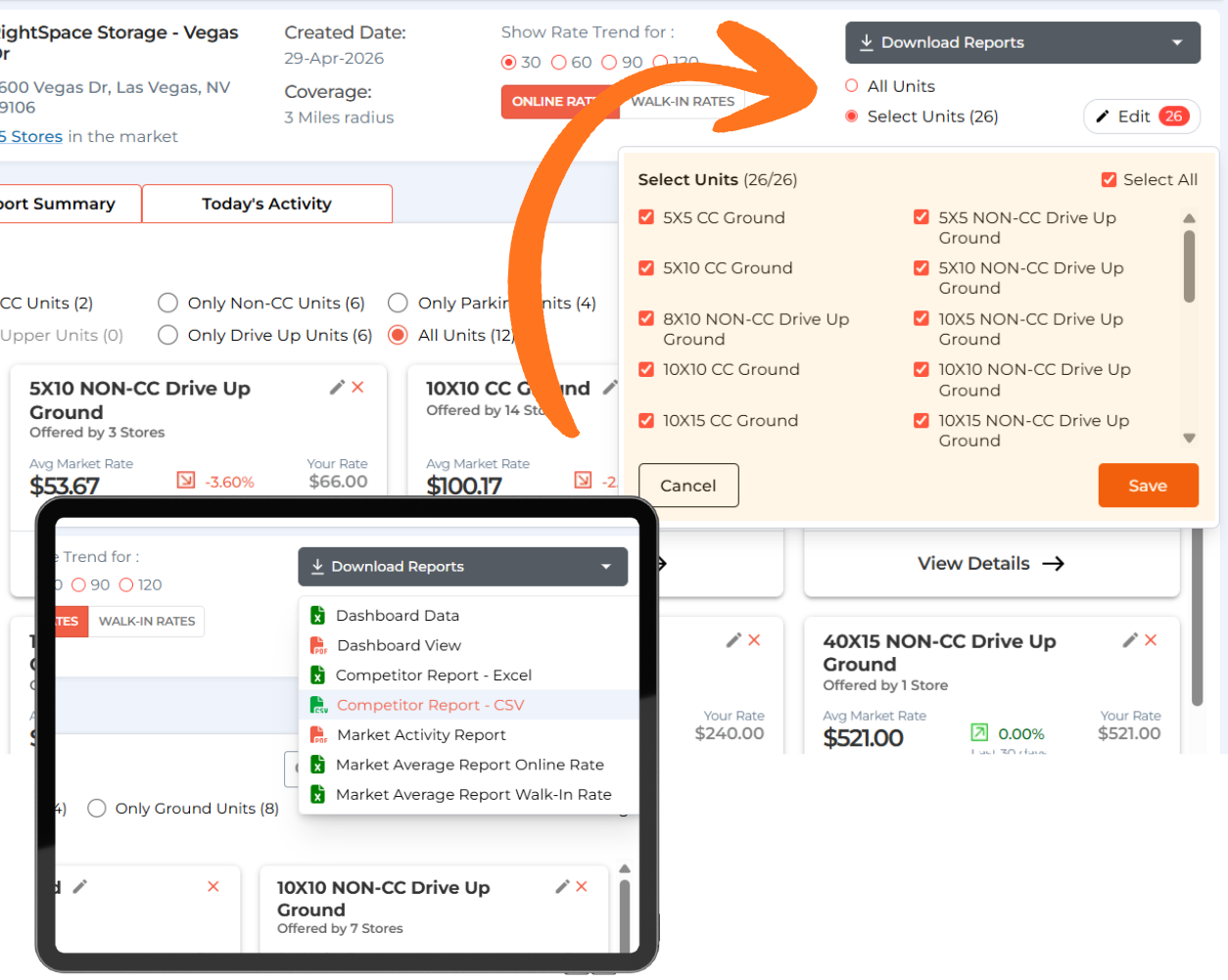This screenshot has height=980, width=1228.
Task: Click red X on 40X15 NON-CC card
Action: (x=1152, y=640)
